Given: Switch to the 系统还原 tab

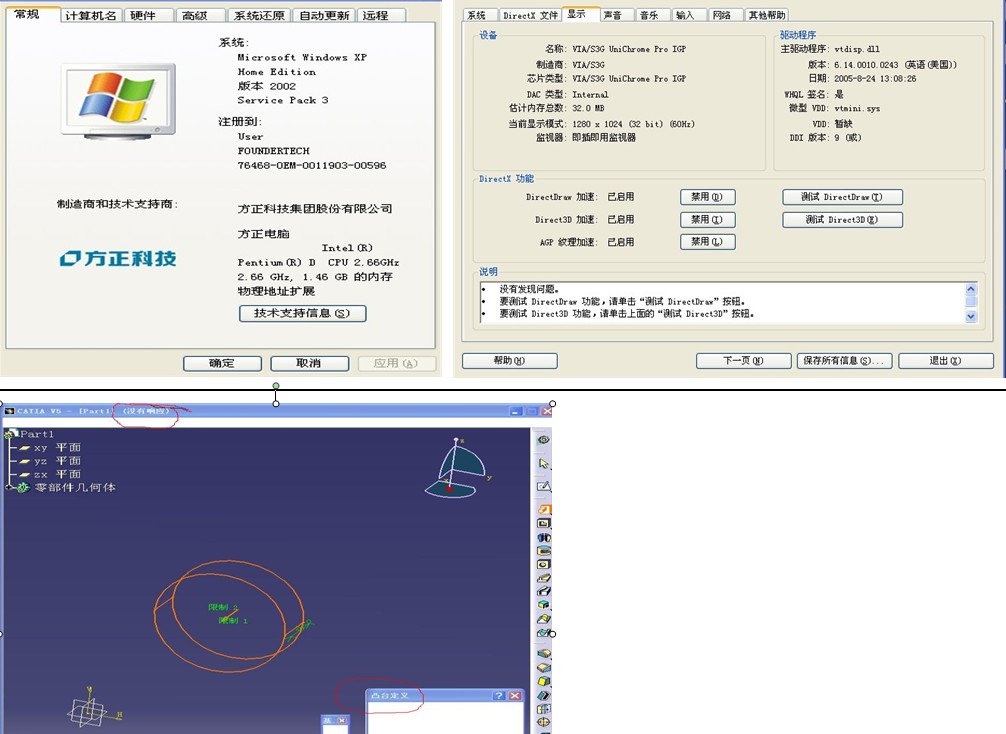Looking at the screenshot, I should coord(259,15).
